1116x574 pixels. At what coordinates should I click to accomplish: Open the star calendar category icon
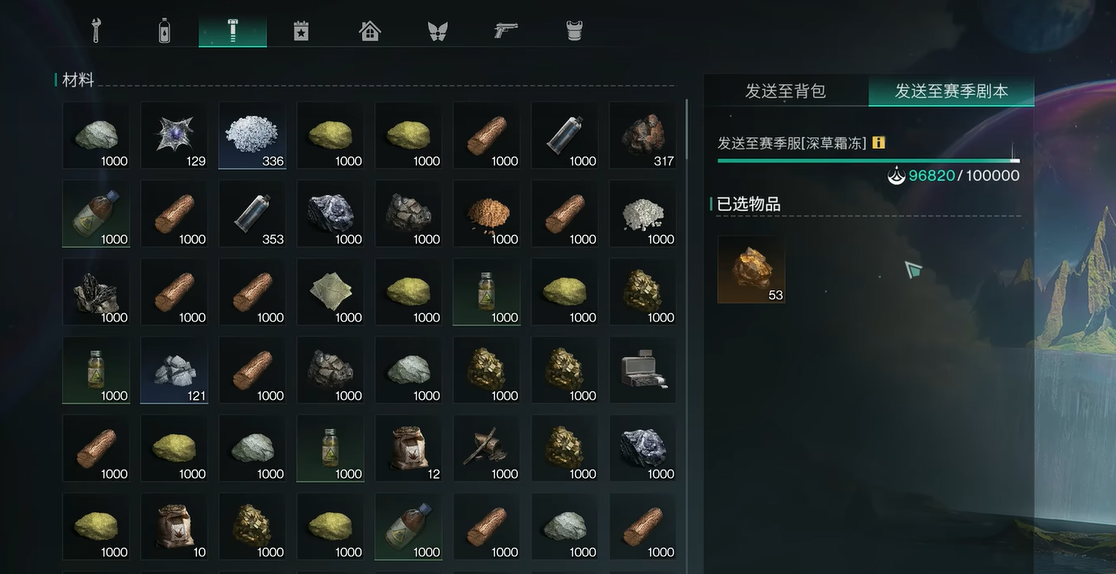coord(301,31)
